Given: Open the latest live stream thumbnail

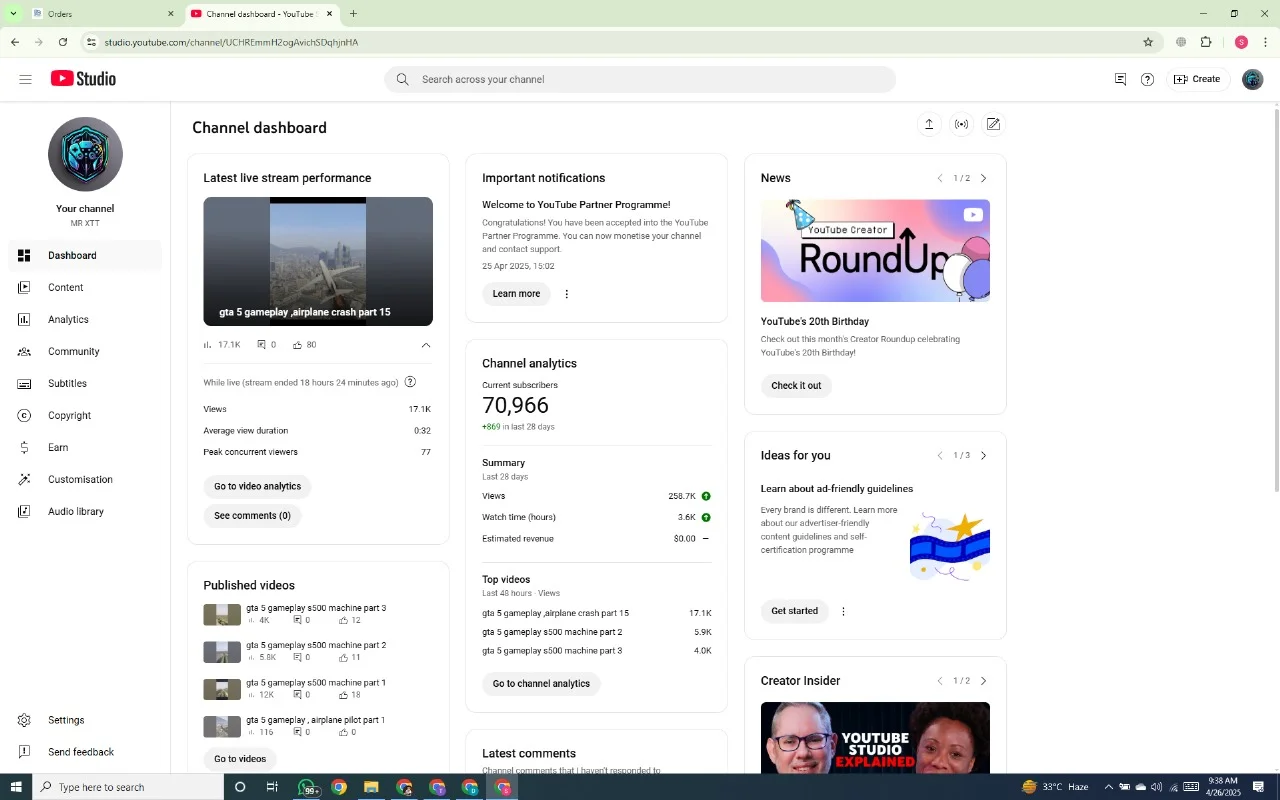Looking at the screenshot, I should click(318, 261).
